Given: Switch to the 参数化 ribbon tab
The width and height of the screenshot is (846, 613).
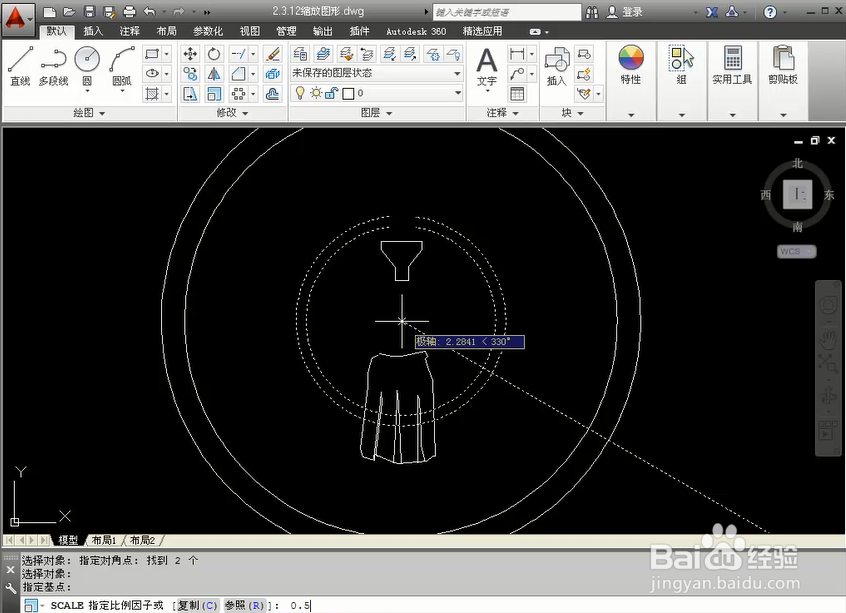Looking at the screenshot, I should click(208, 31).
